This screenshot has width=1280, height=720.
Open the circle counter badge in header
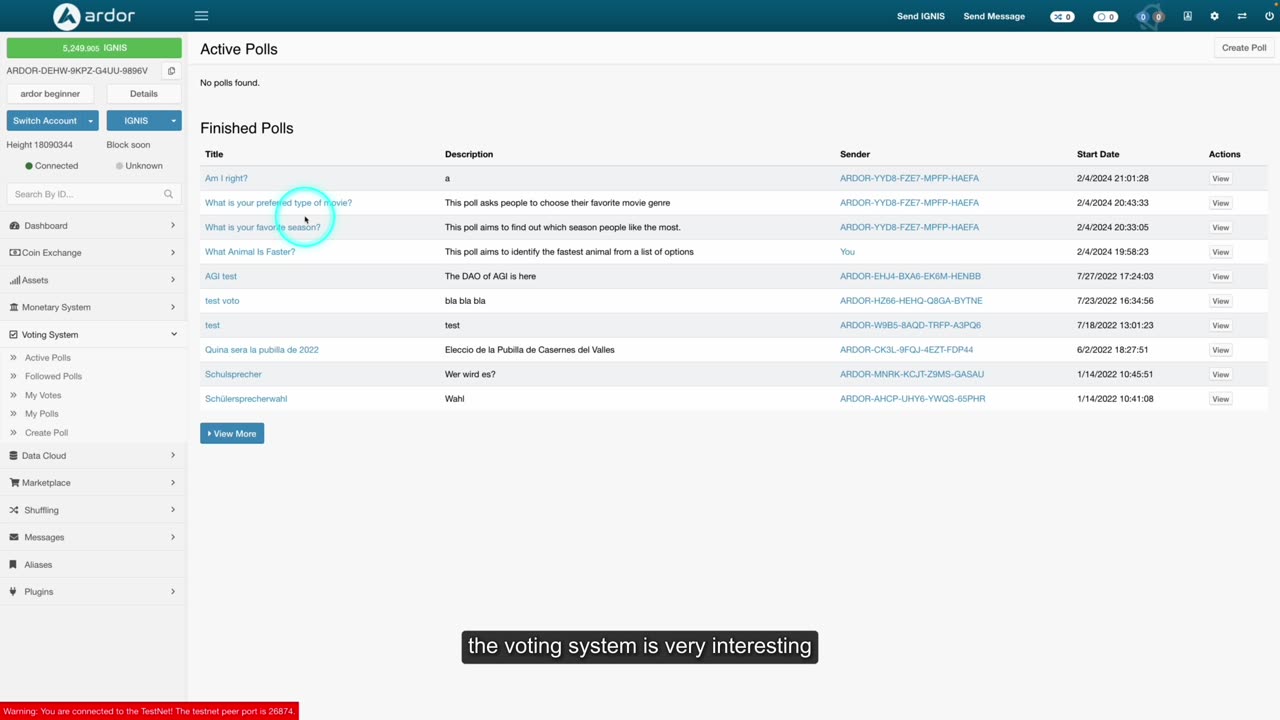(x=1105, y=17)
